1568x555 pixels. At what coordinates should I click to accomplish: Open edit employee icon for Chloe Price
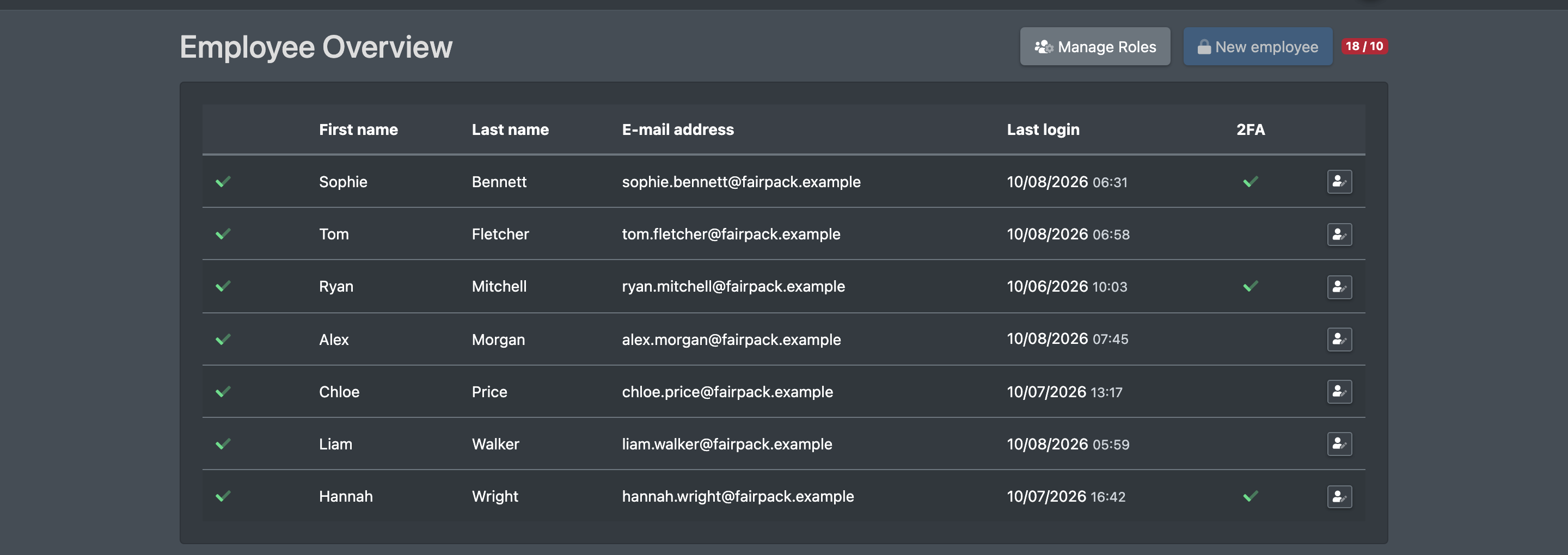pos(1339,391)
